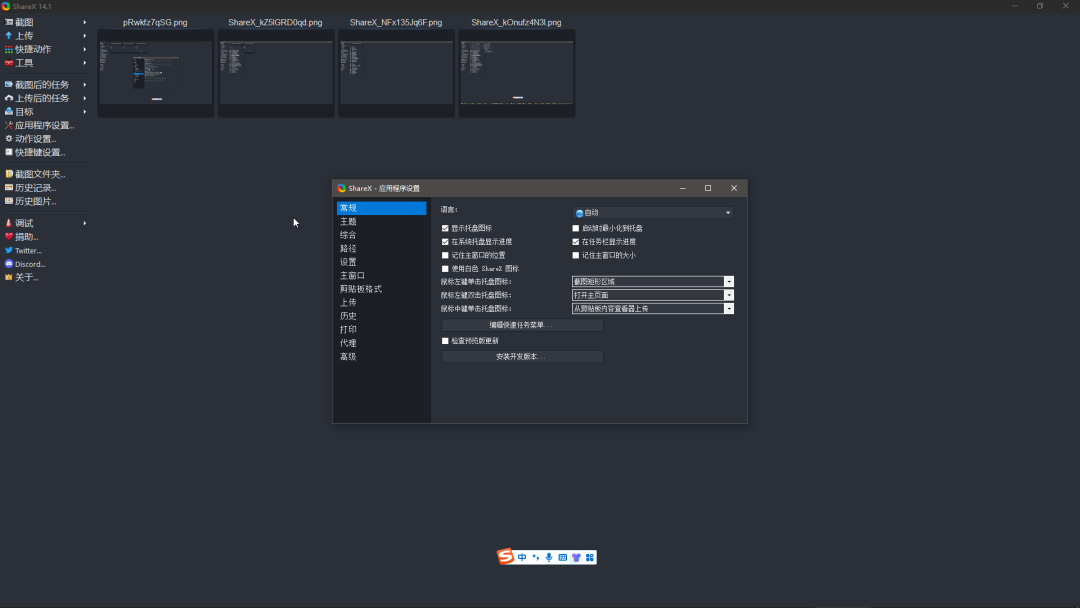
Task: Enable 启动时最小化到托盘 checkbox
Action: pyautogui.click(x=576, y=228)
